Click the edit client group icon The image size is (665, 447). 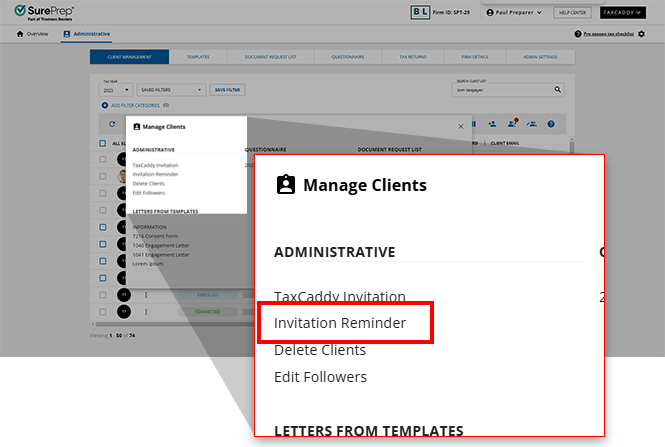(531, 124)
